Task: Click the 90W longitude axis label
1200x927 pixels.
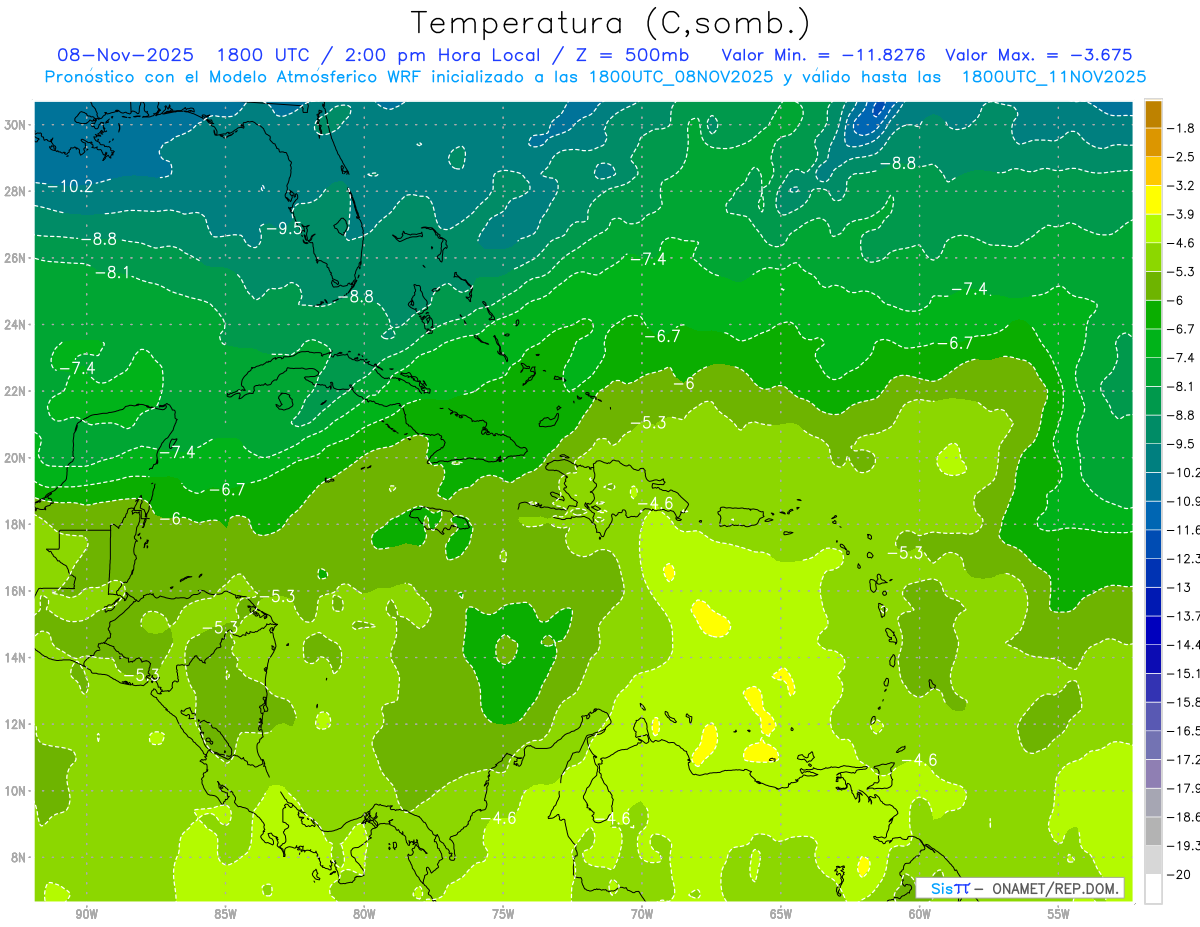Action: [x=86, y=914]
